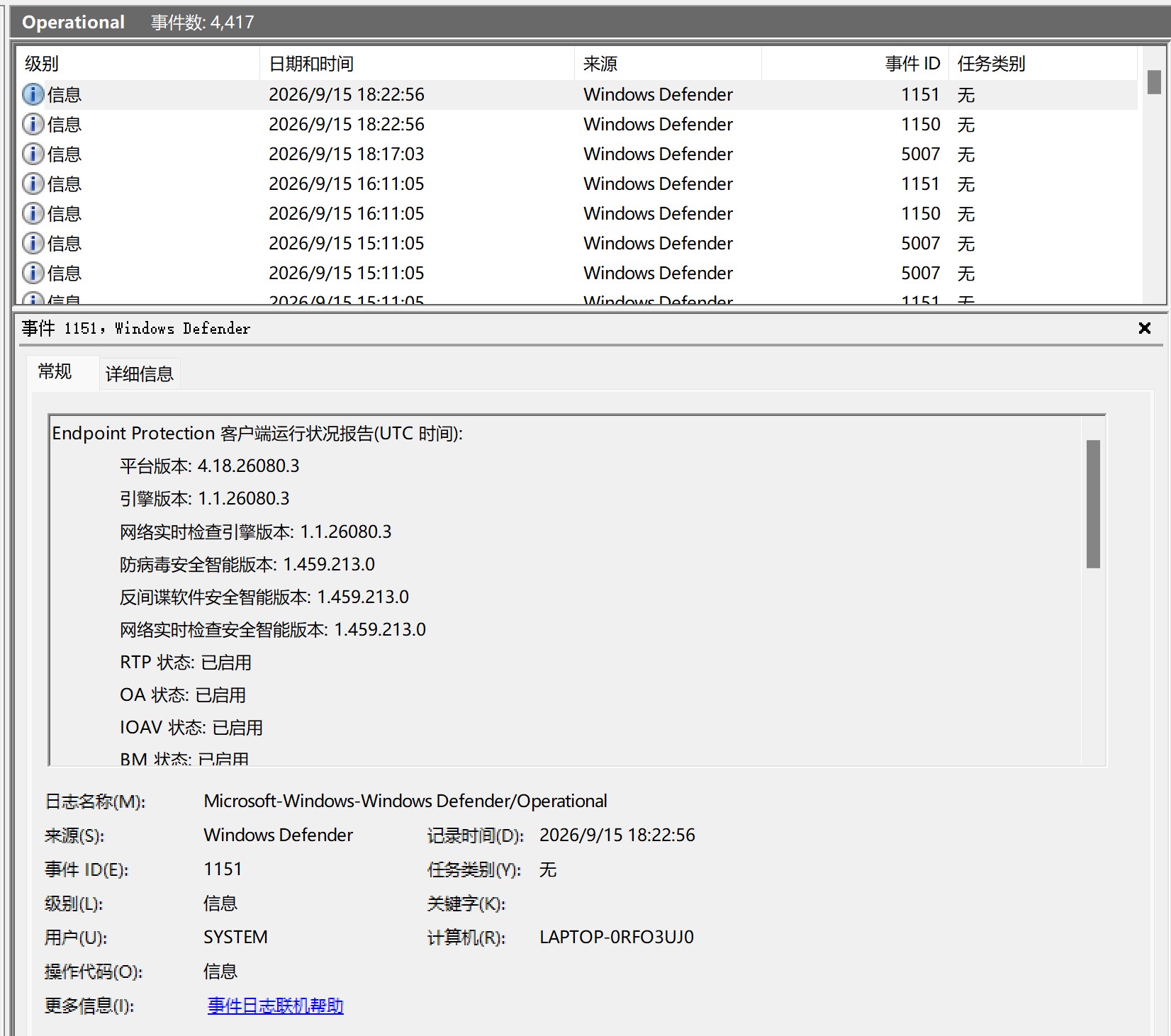Open the 详细信息 tab

click(x=140, y=374)
